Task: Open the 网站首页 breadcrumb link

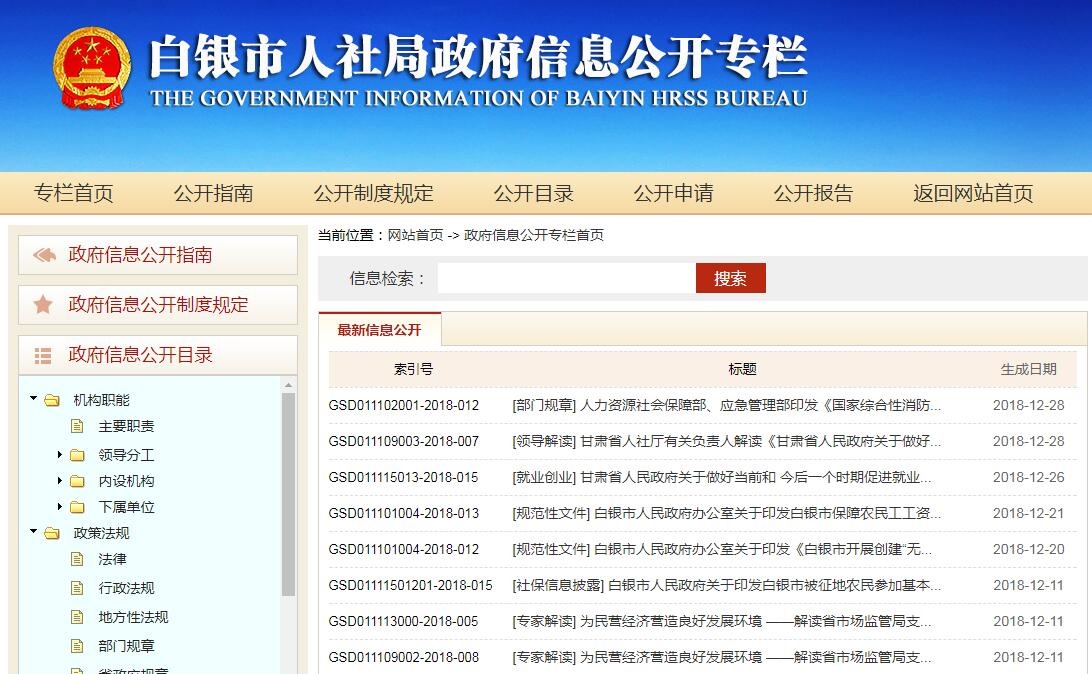Action: point(415,235)
